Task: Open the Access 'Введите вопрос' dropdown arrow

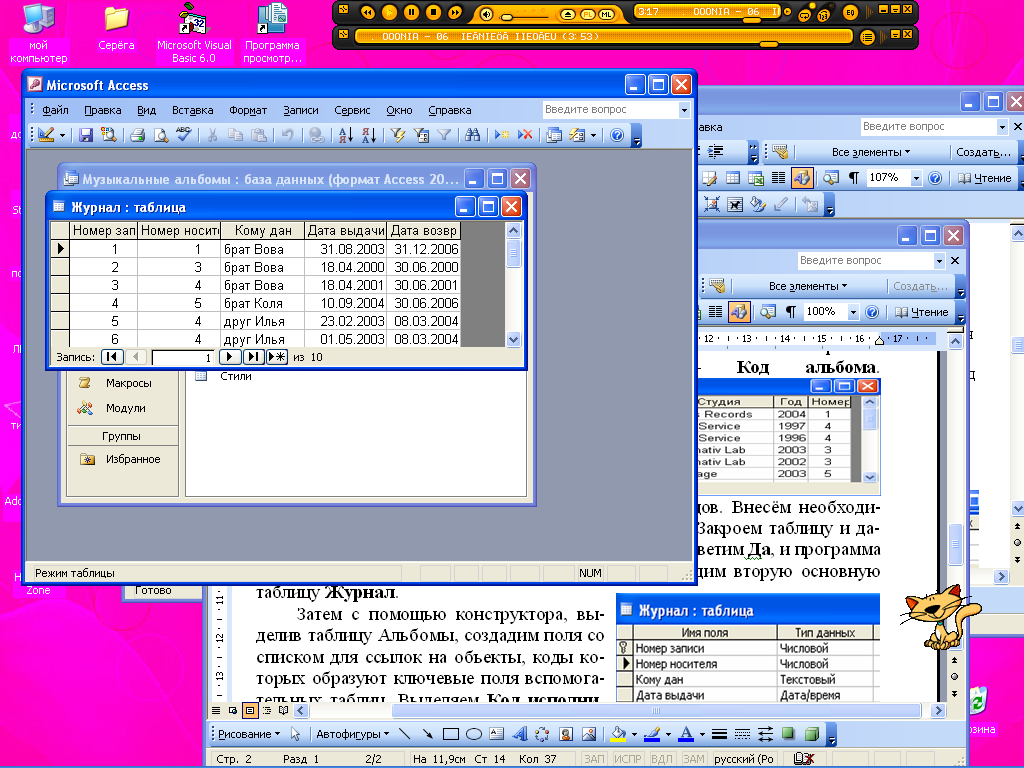Action: [684, 110]
